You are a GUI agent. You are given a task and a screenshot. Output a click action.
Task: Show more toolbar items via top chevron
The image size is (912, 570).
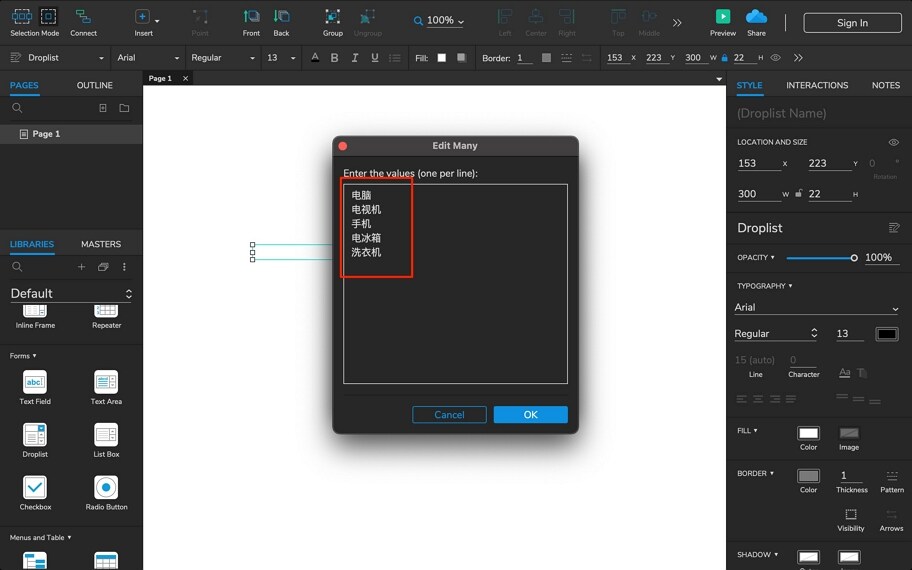[x=677, y=23]
